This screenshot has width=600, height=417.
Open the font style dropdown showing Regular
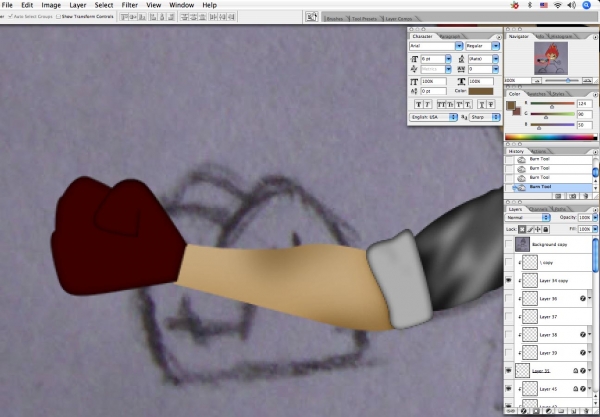tap(496, 46)
